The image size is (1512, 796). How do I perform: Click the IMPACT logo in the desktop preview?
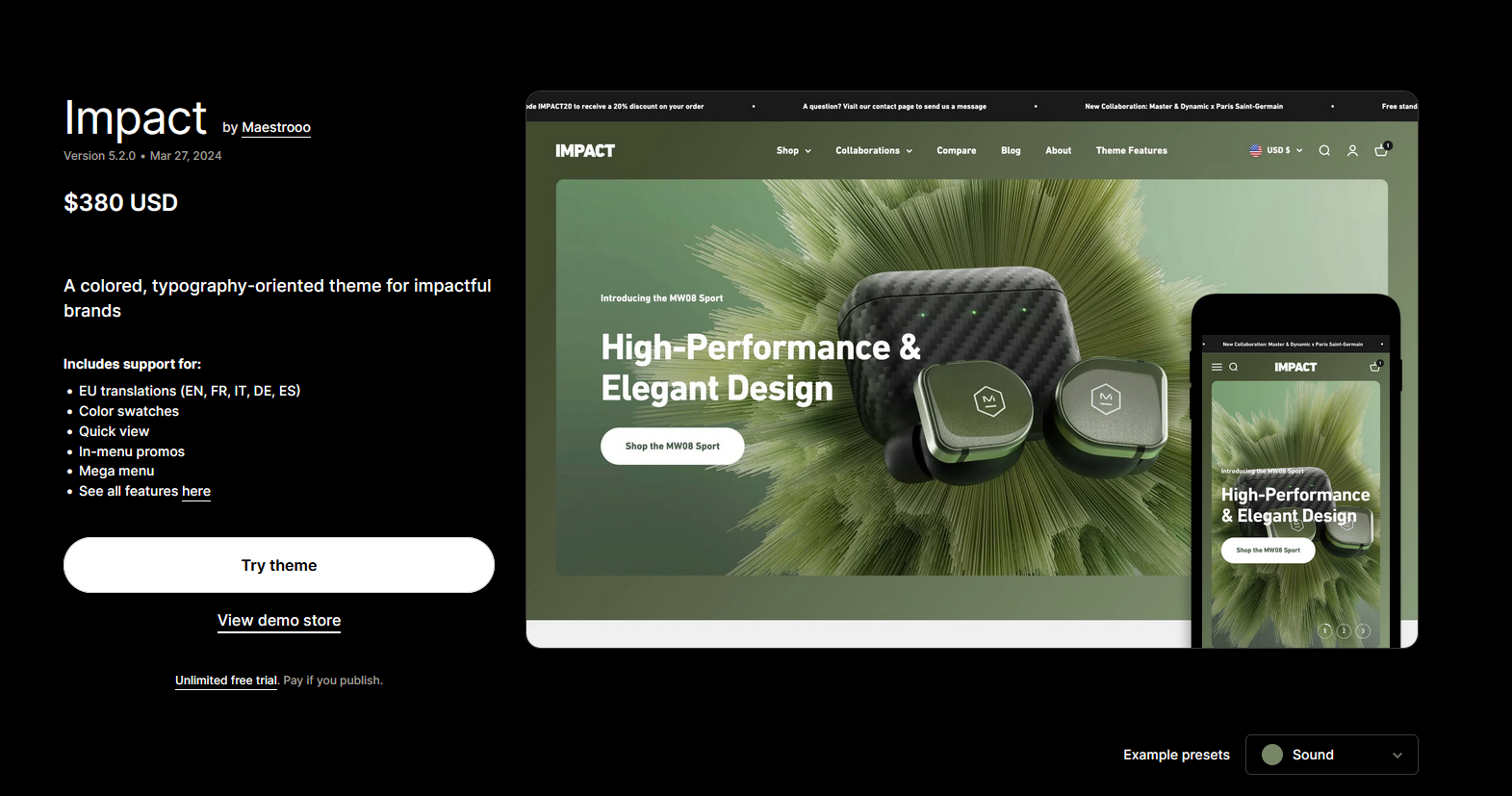[585, 150]
